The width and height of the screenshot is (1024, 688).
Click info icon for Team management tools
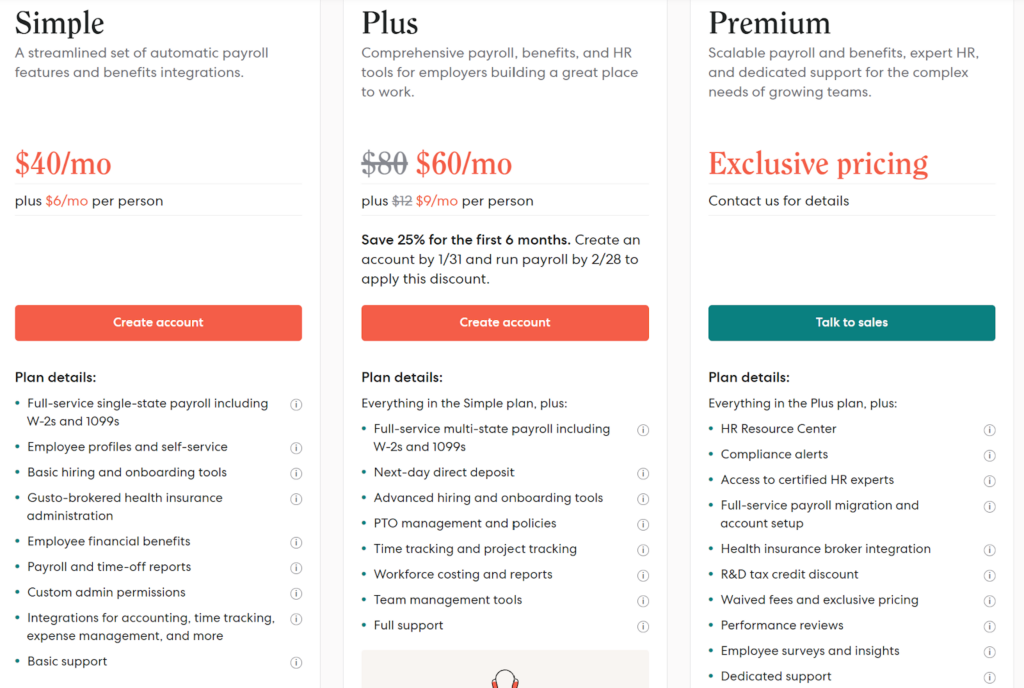643,600
